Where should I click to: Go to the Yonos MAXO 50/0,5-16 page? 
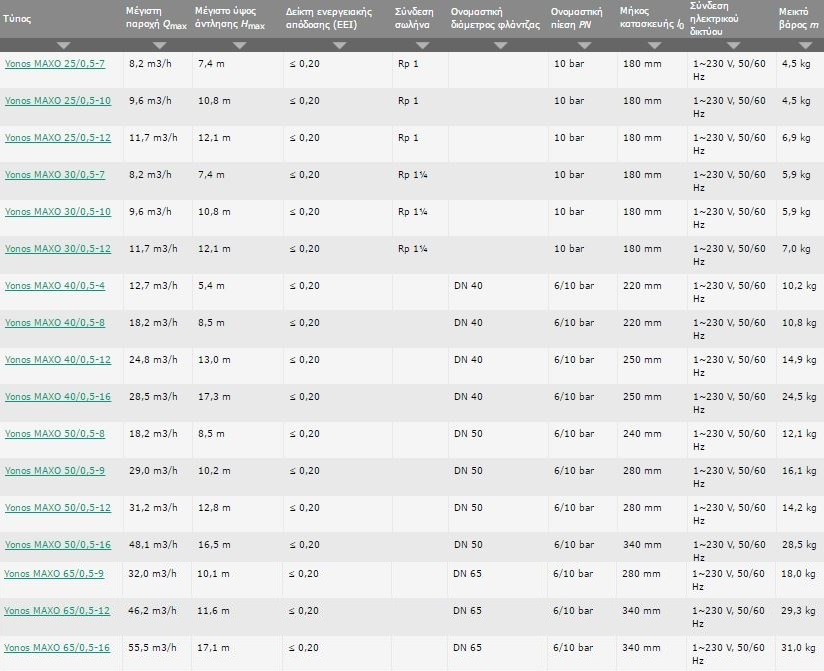pyautogui.click(x=58, y=544)
